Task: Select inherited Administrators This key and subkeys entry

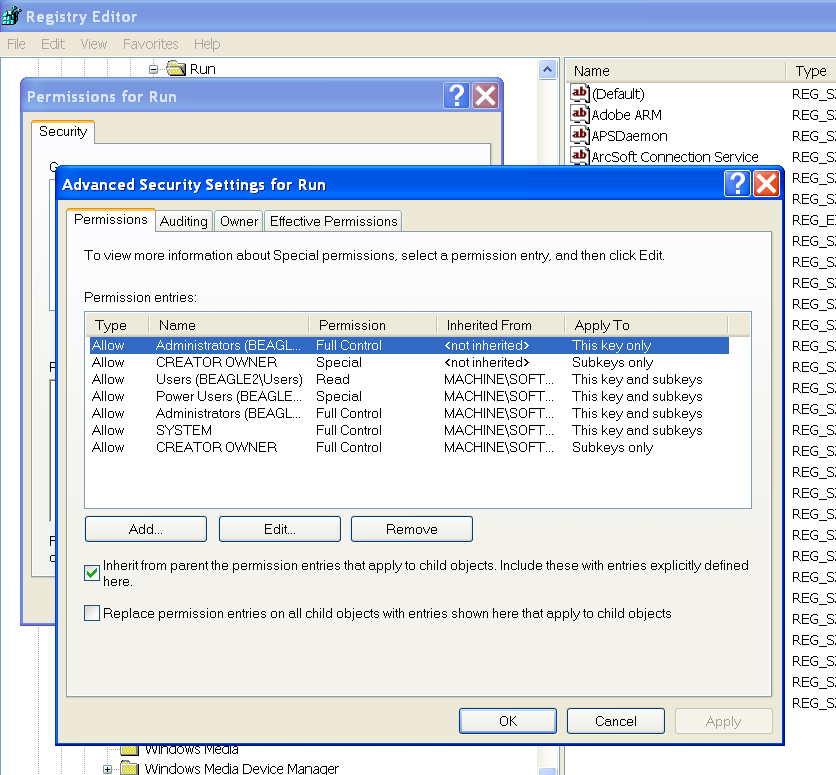Action: point(409,413)
